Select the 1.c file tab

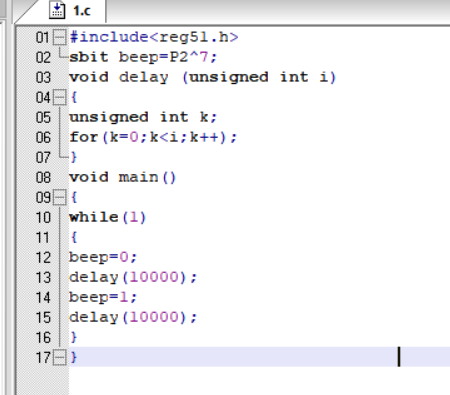67,11
